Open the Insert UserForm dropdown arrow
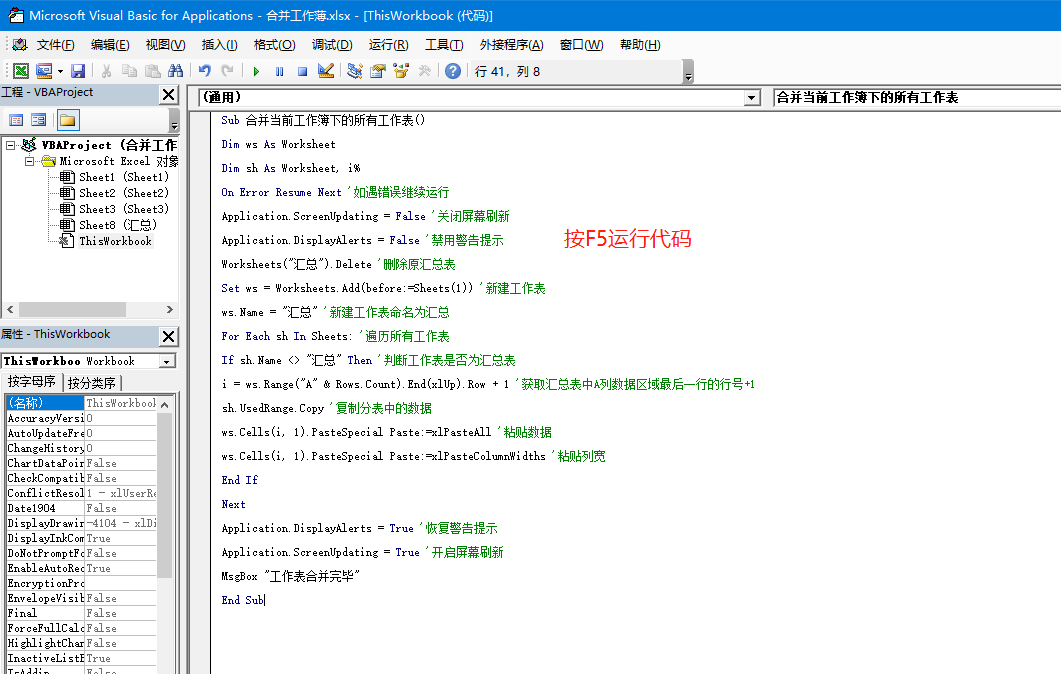 click(60, 71)
